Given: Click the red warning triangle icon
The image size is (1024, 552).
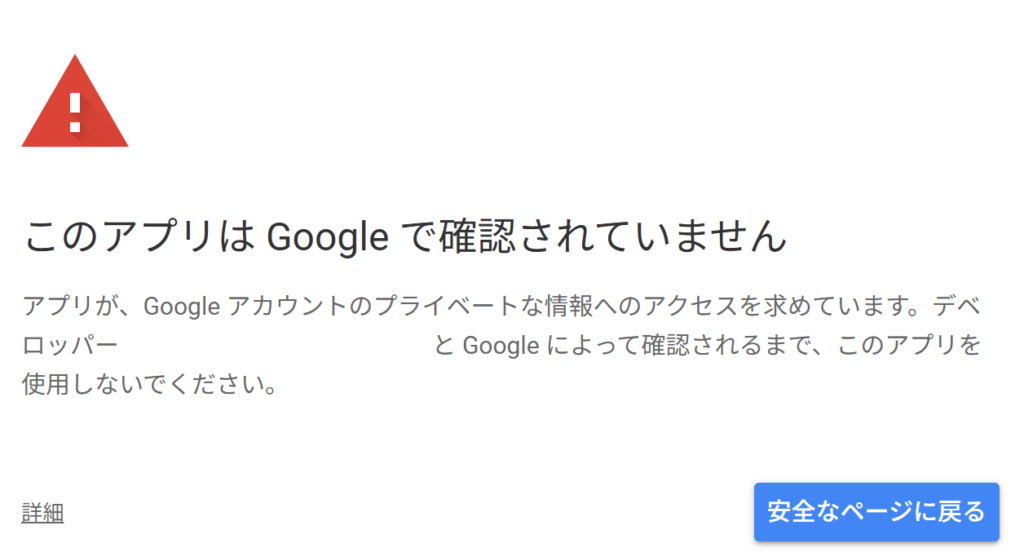Looking at the screenshot, I should point(74,101).
